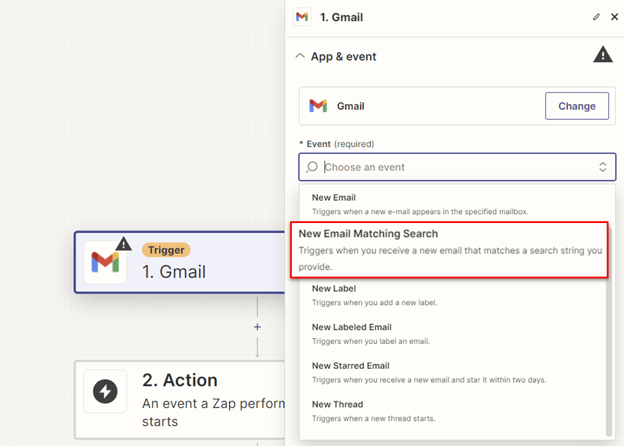Type in the Choose an event field
624x446 pixels.
455,167
